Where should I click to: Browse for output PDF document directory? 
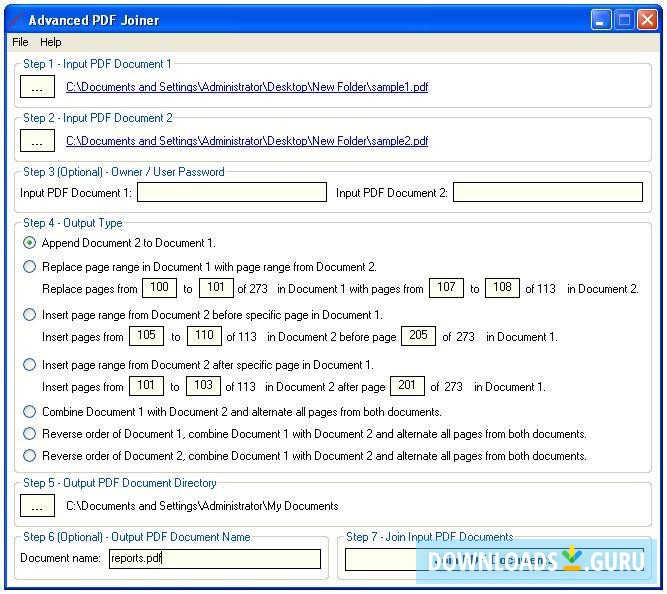pyautogui.click(x=37, y=505)
